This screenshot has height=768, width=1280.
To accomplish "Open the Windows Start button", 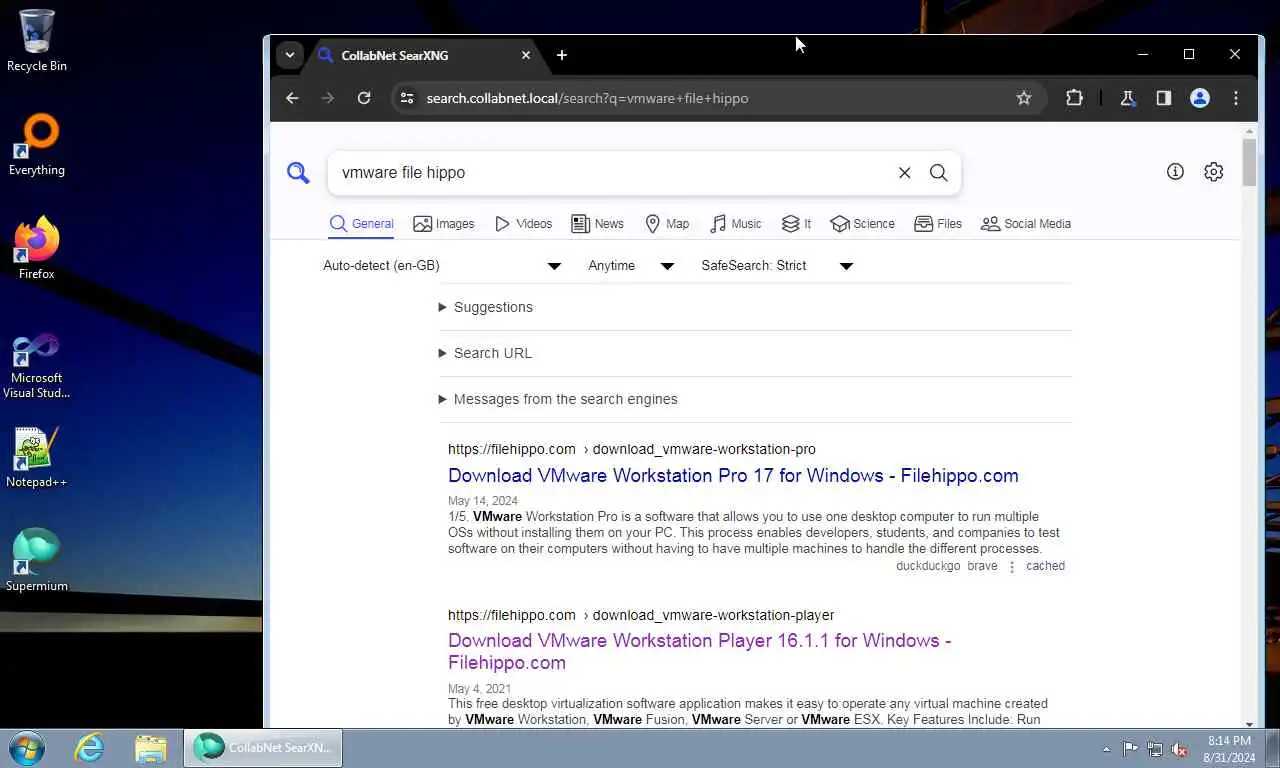I will pos(27,748).
